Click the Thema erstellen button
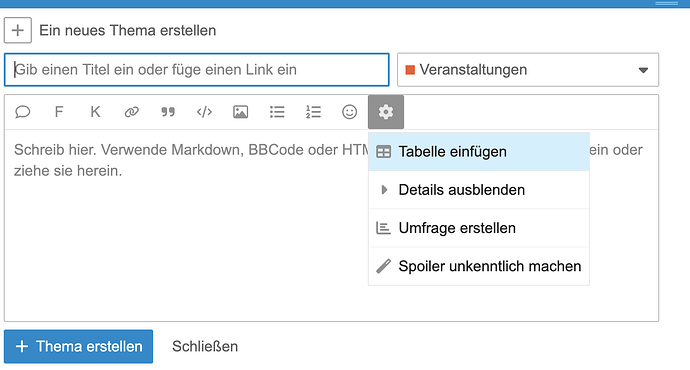 [79, 347]
